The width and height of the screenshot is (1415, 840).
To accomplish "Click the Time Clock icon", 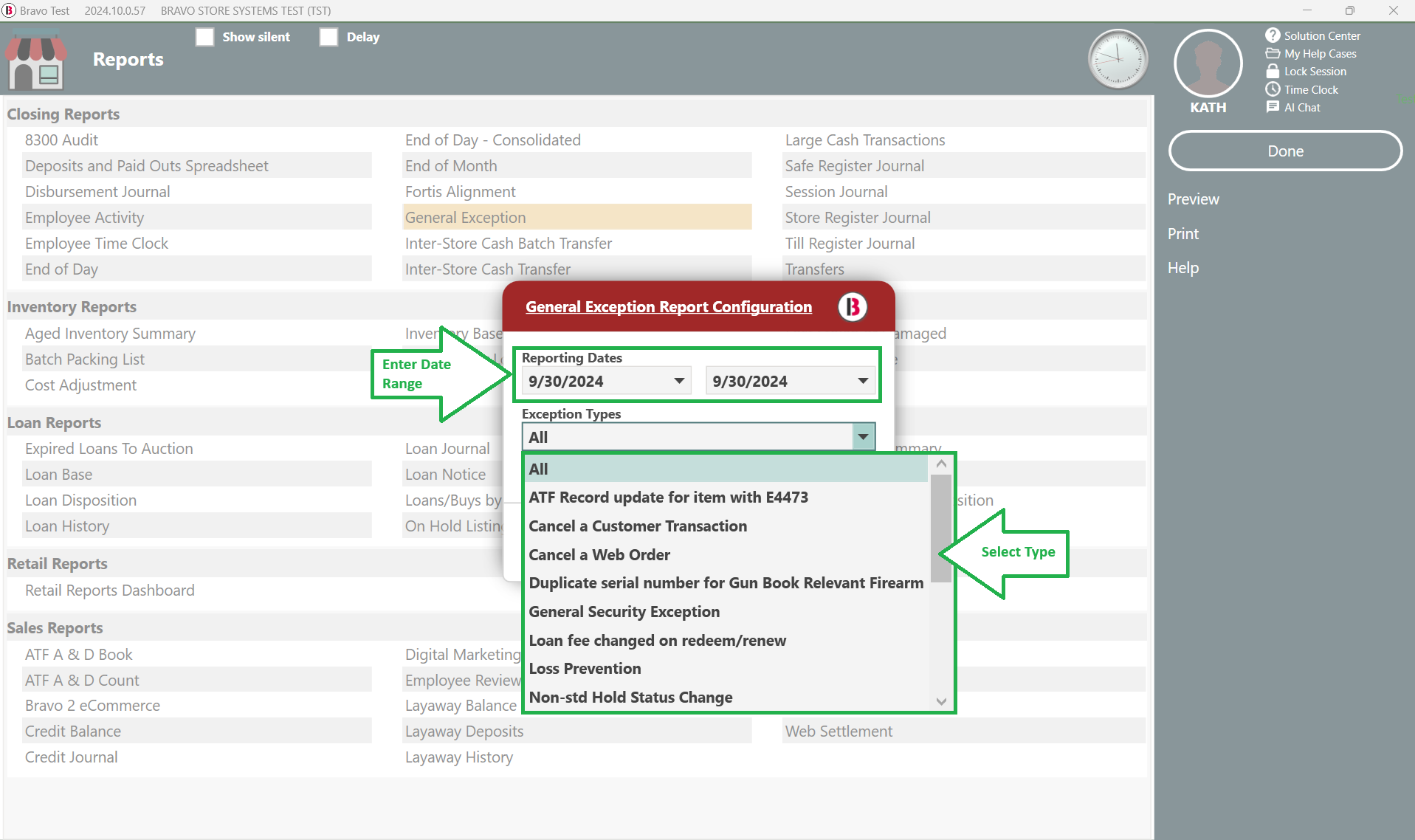I will pyautogui.click(x=1273, y=89).
